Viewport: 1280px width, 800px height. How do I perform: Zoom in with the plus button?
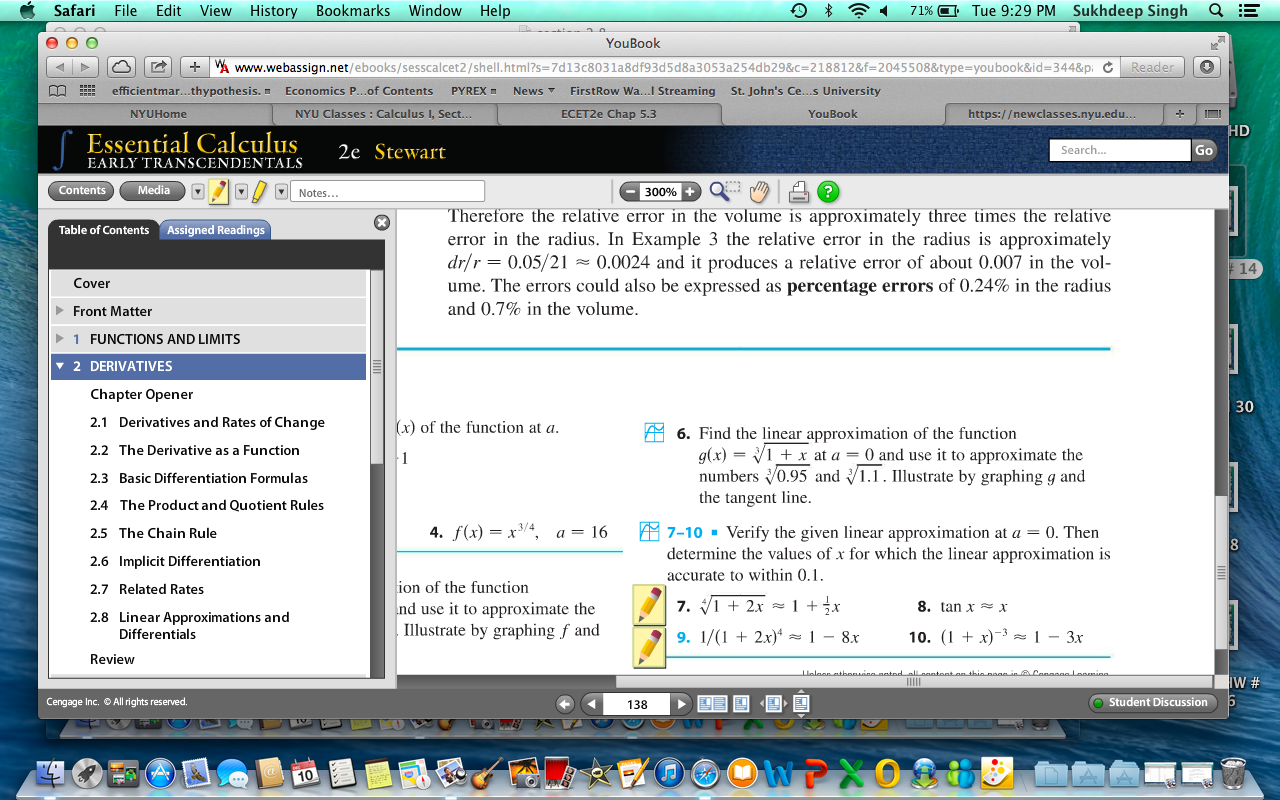690,192
